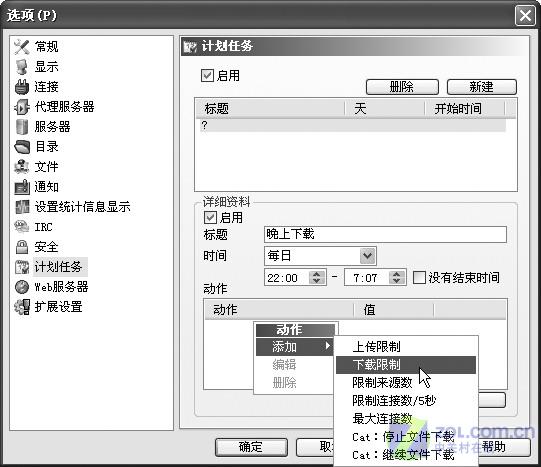This screenshot has width=541, height=467.
Task: Select 计划任务 in the options list
Action: coord(60,267)
